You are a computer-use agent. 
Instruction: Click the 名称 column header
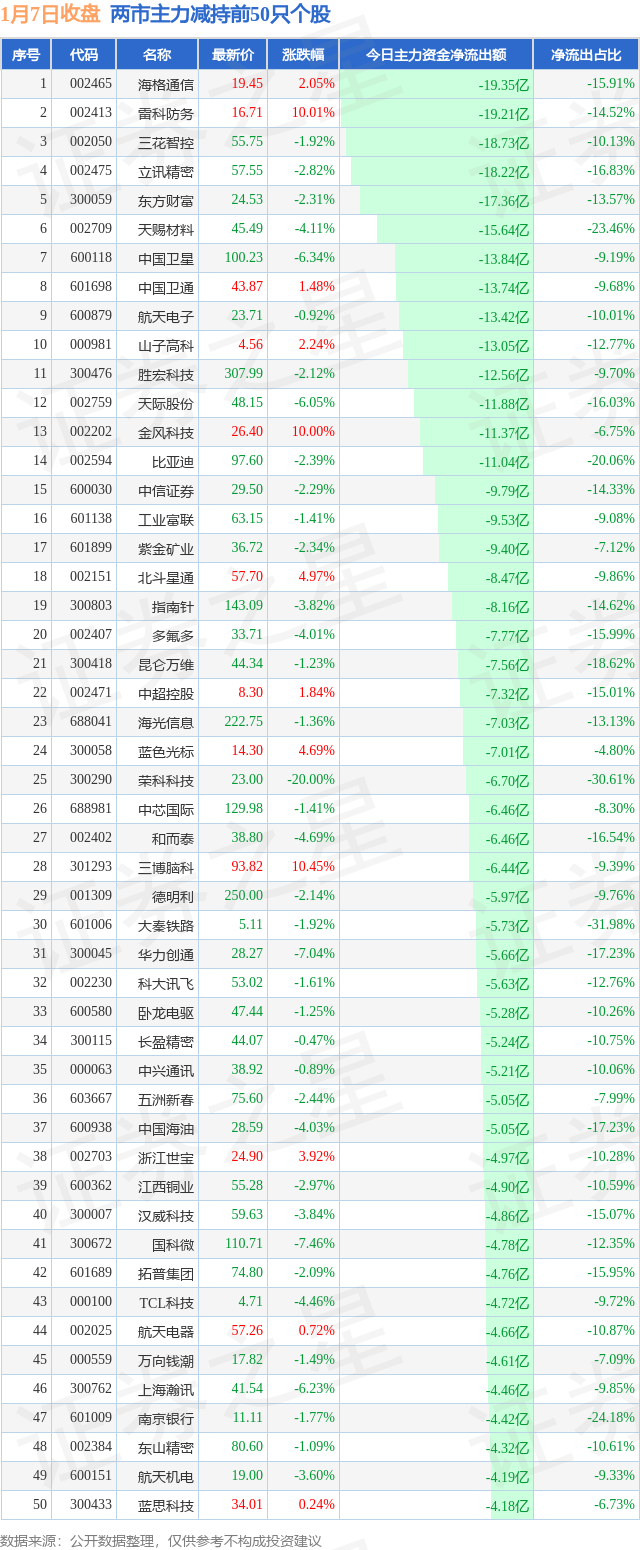point(157,55)
